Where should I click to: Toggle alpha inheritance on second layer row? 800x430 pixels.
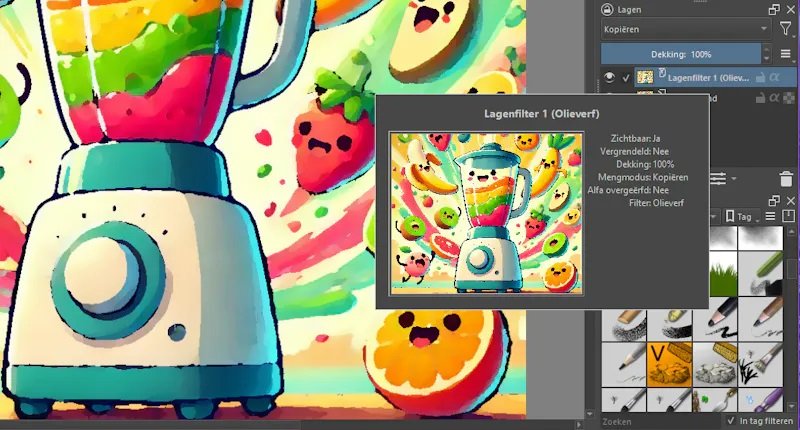774,97
